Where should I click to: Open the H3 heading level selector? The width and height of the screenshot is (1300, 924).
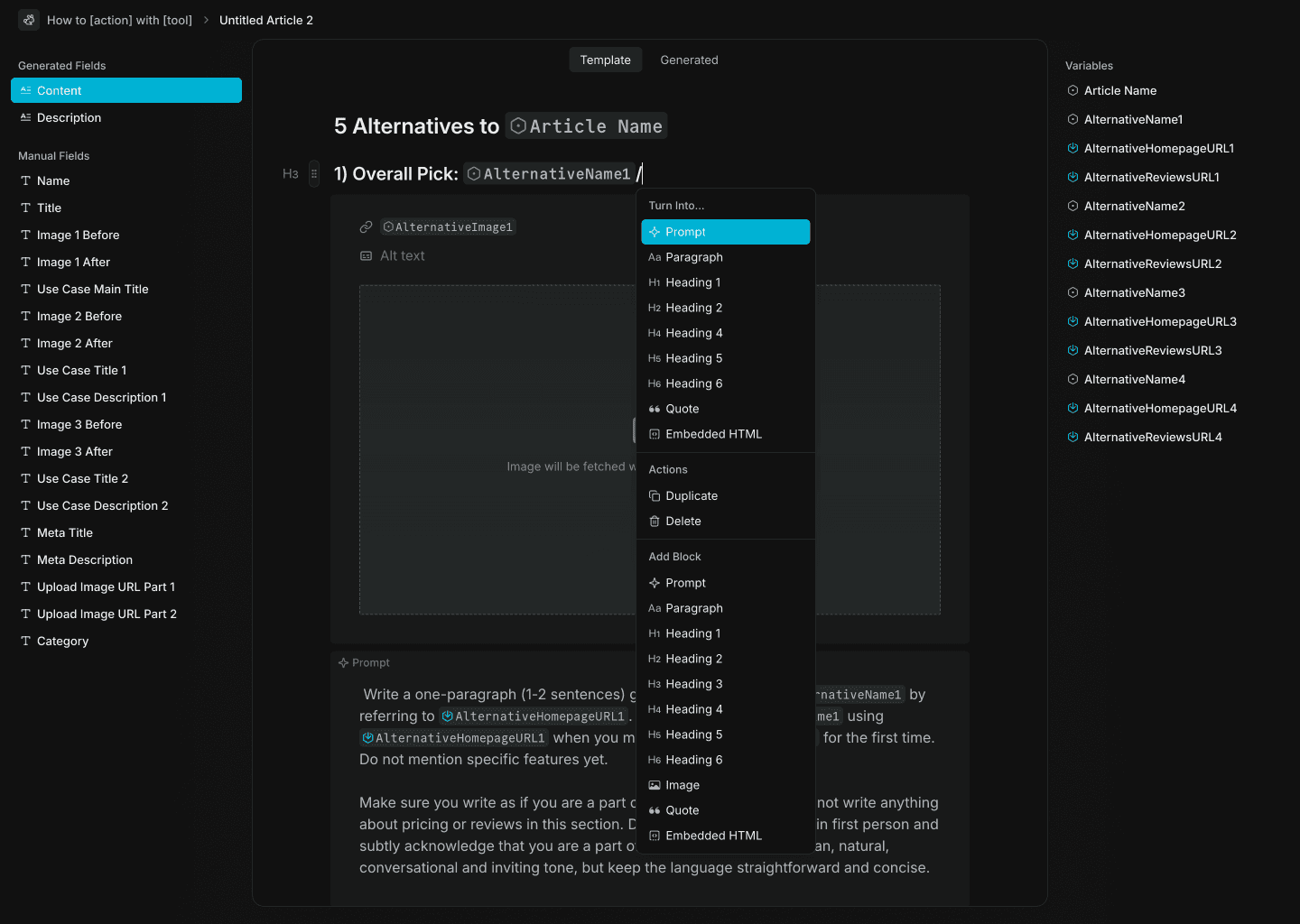click(x=291, y=173)
